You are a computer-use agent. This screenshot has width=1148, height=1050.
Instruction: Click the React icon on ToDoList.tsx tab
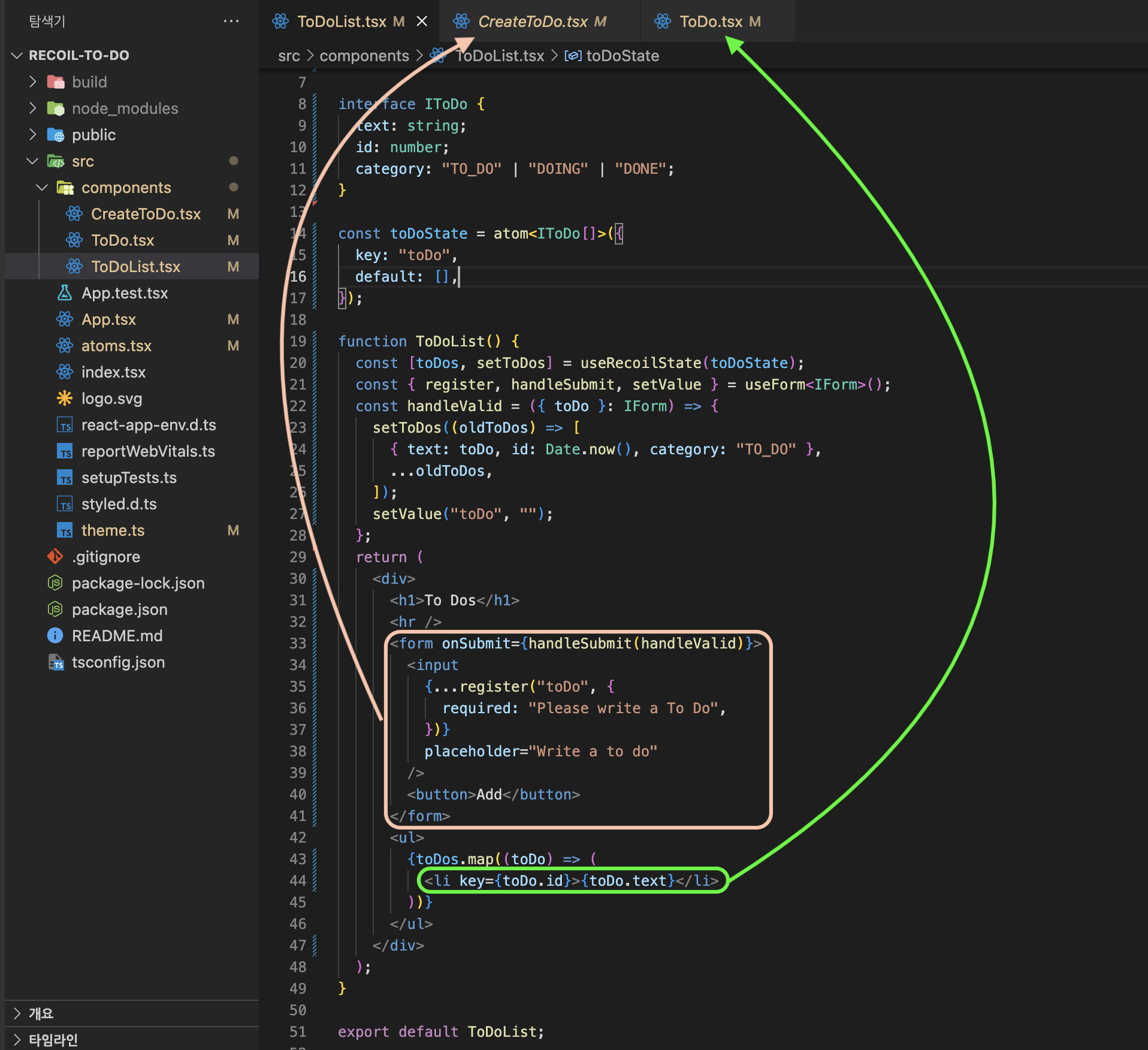[x=280, y=22]
